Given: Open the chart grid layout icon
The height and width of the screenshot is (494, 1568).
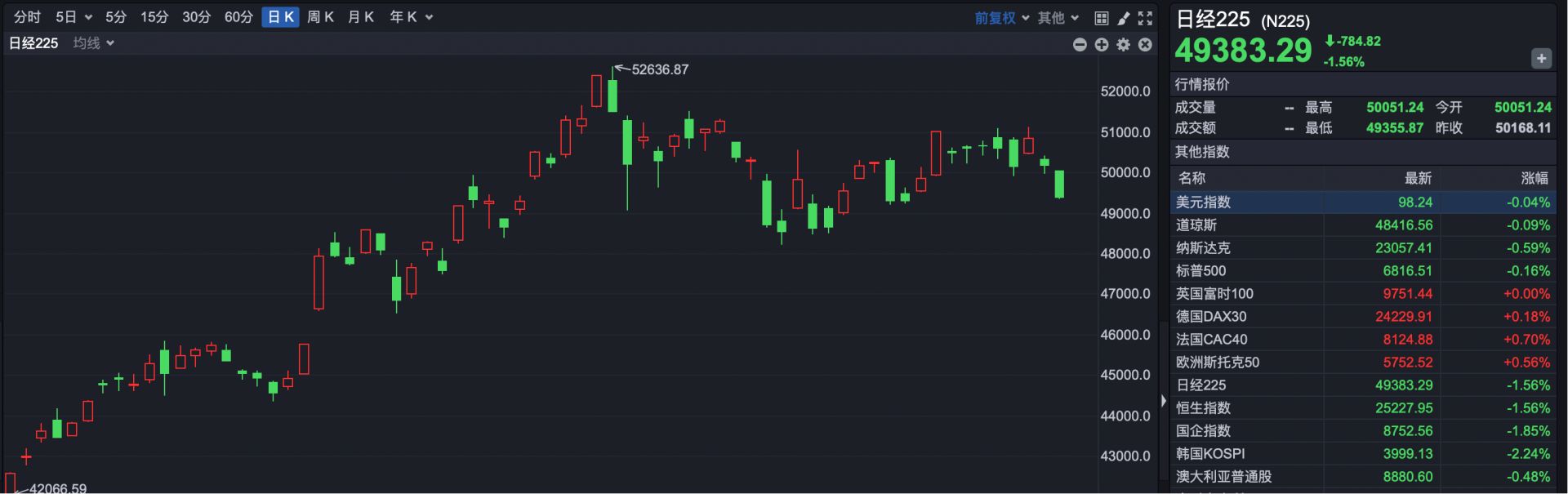Looking at the screenshot, I should 1101,18.
